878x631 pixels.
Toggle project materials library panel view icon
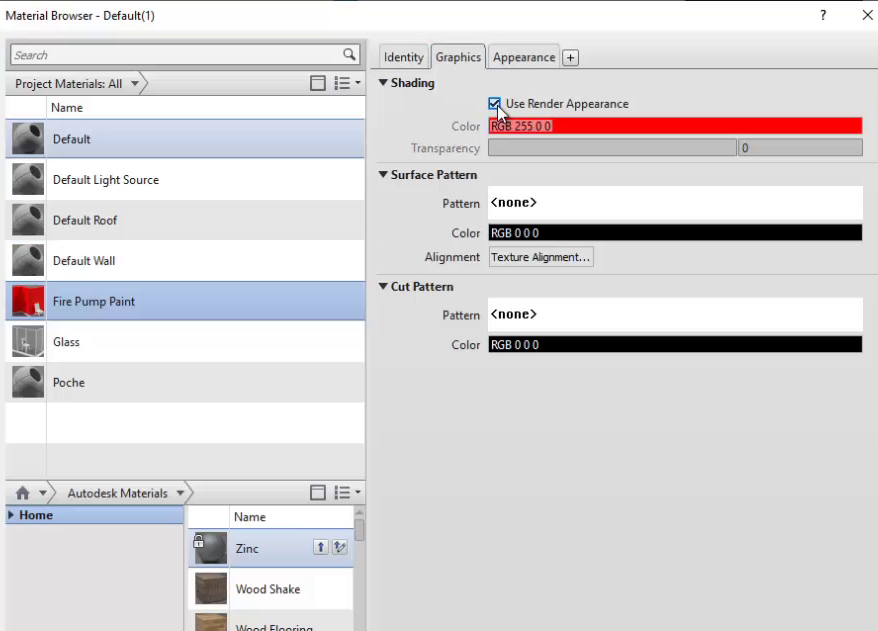point(317,83)
